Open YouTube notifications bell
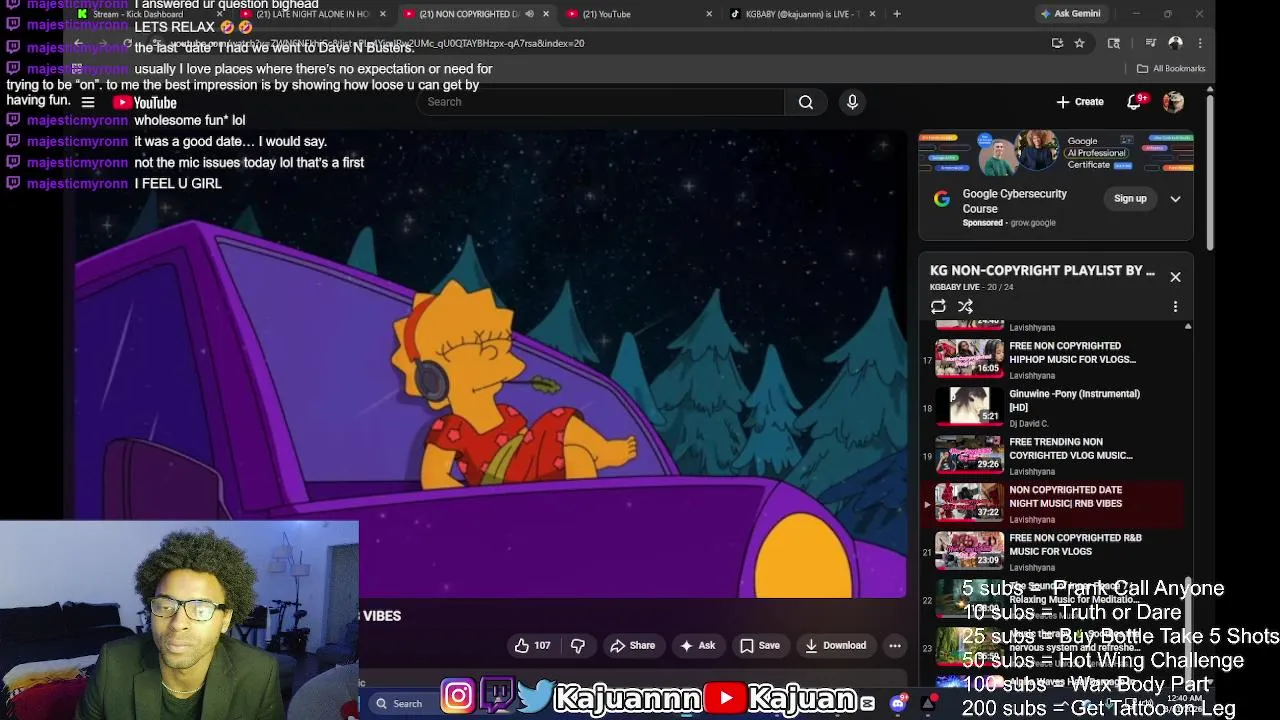Screen dimensions: 1280x720 click(x=1135, y=102)
